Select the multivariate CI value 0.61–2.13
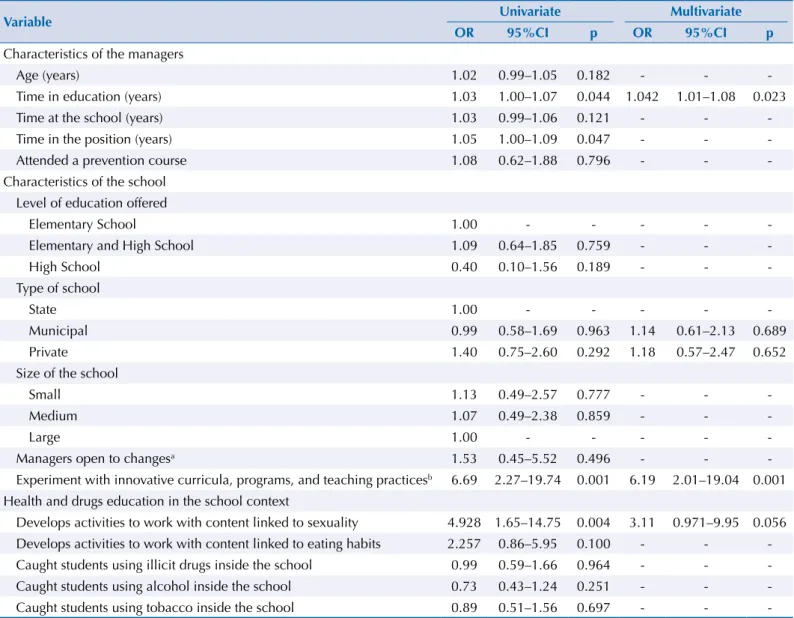Image resolution: width=794 pixels, height=618 pixels. point(706,331)
